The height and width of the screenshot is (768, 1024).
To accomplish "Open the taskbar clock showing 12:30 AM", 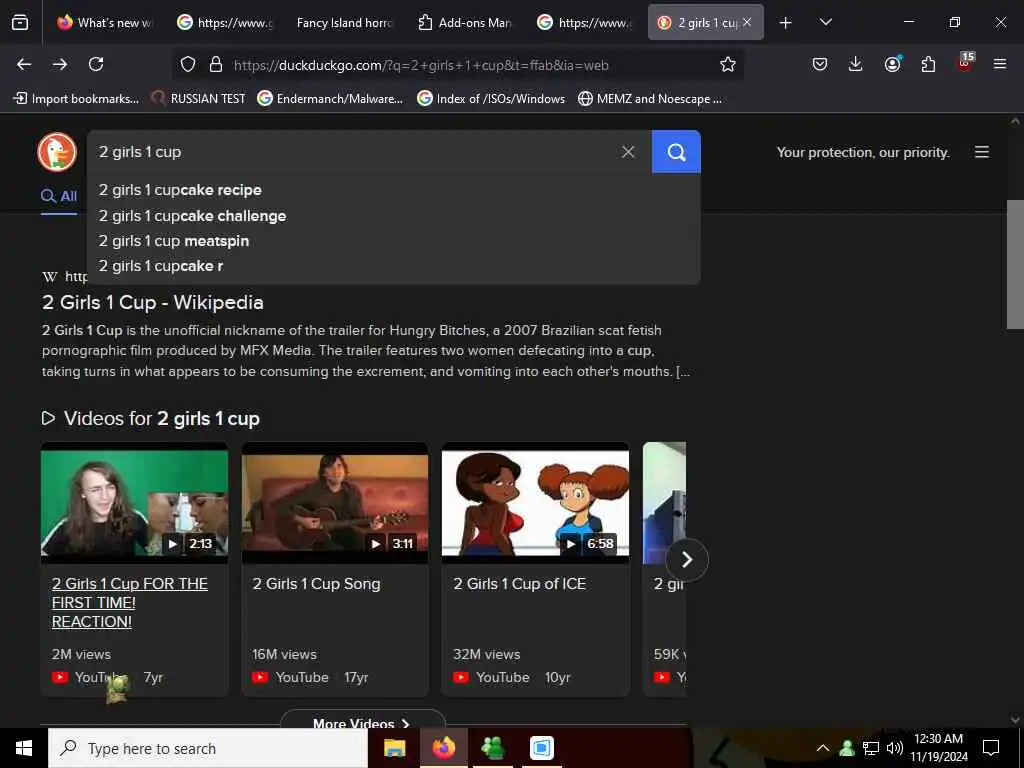I will 938,748.
